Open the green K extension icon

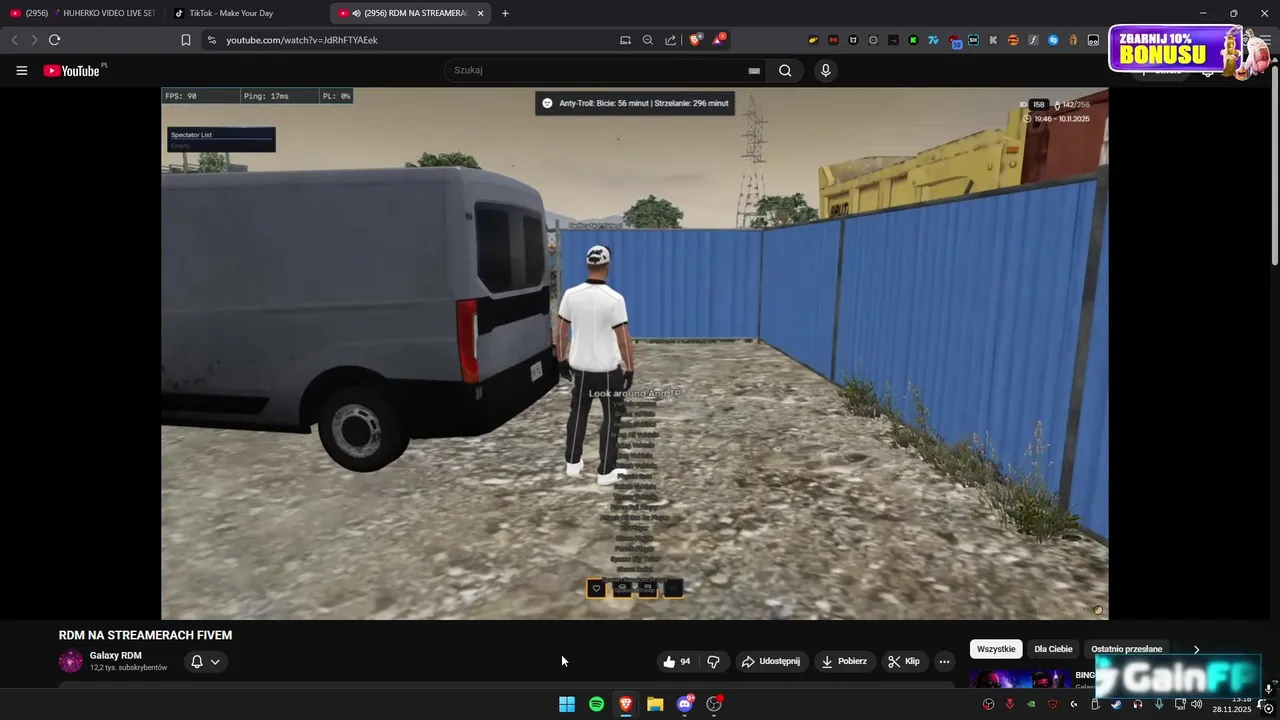coord(913,40)
